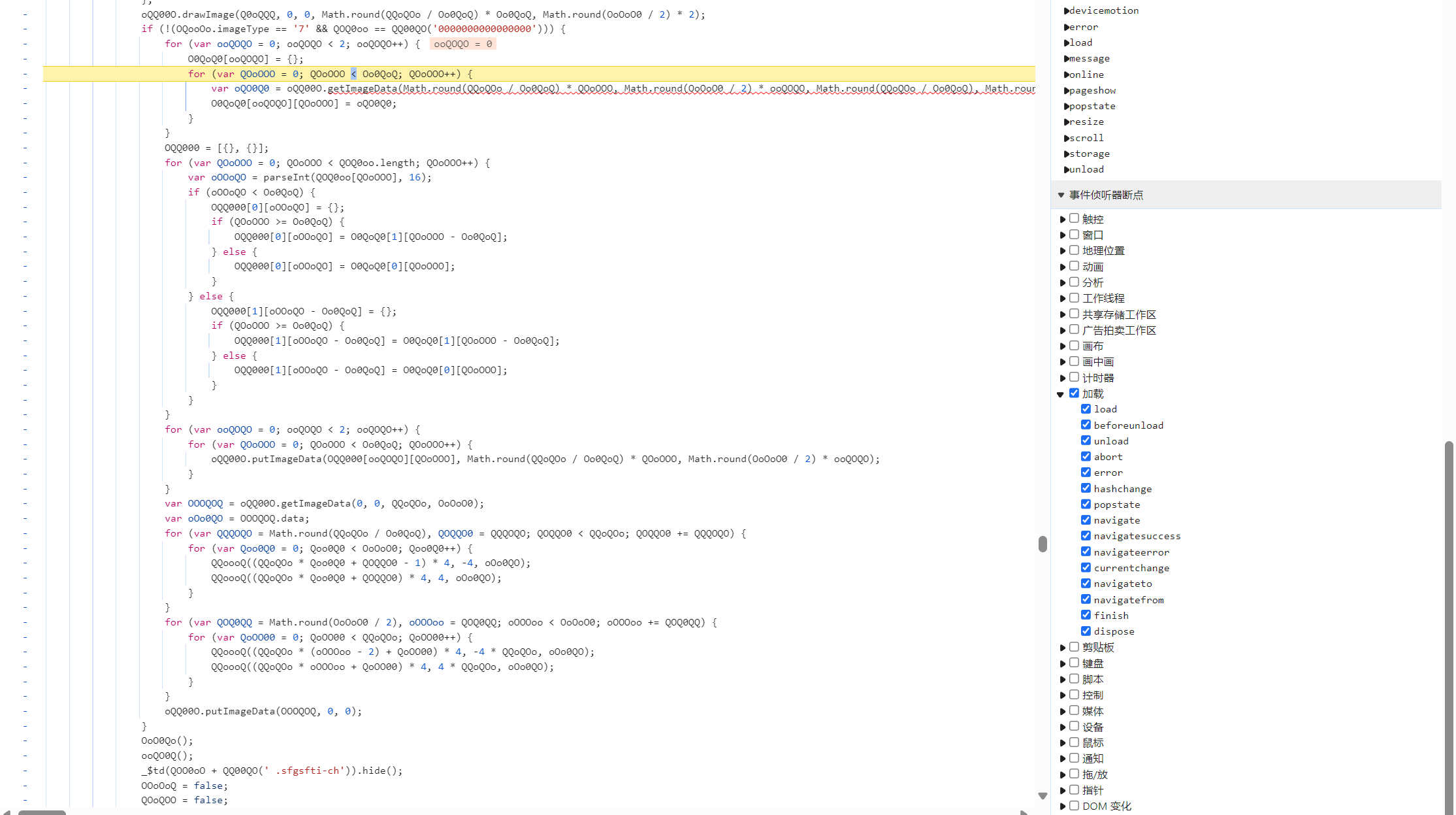Expand the 动画 event listener section
The width and height of the screenshot is (1456, 815).
[x=1062, y=266]
